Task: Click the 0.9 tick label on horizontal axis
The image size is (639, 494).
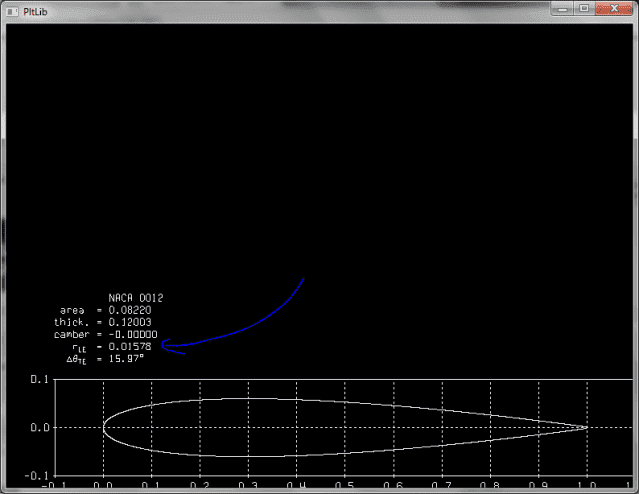Action: coord(538,486)
